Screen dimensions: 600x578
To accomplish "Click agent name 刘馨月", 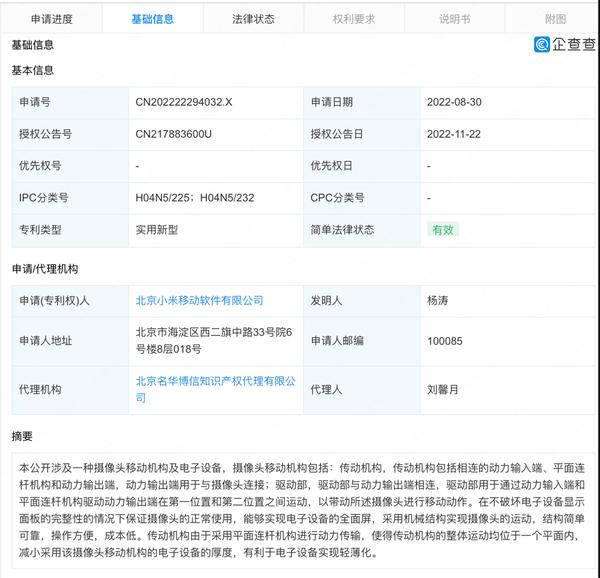I will tap(443, 390).
